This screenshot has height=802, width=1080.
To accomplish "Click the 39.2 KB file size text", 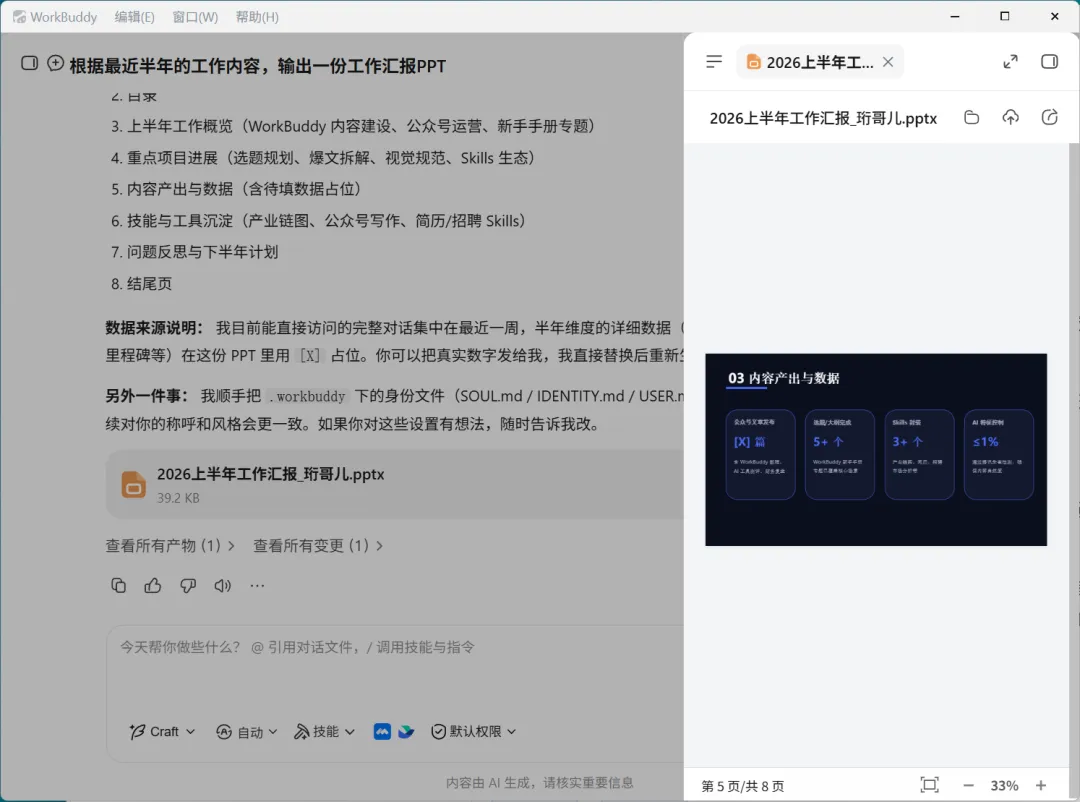I will point(178,497).
